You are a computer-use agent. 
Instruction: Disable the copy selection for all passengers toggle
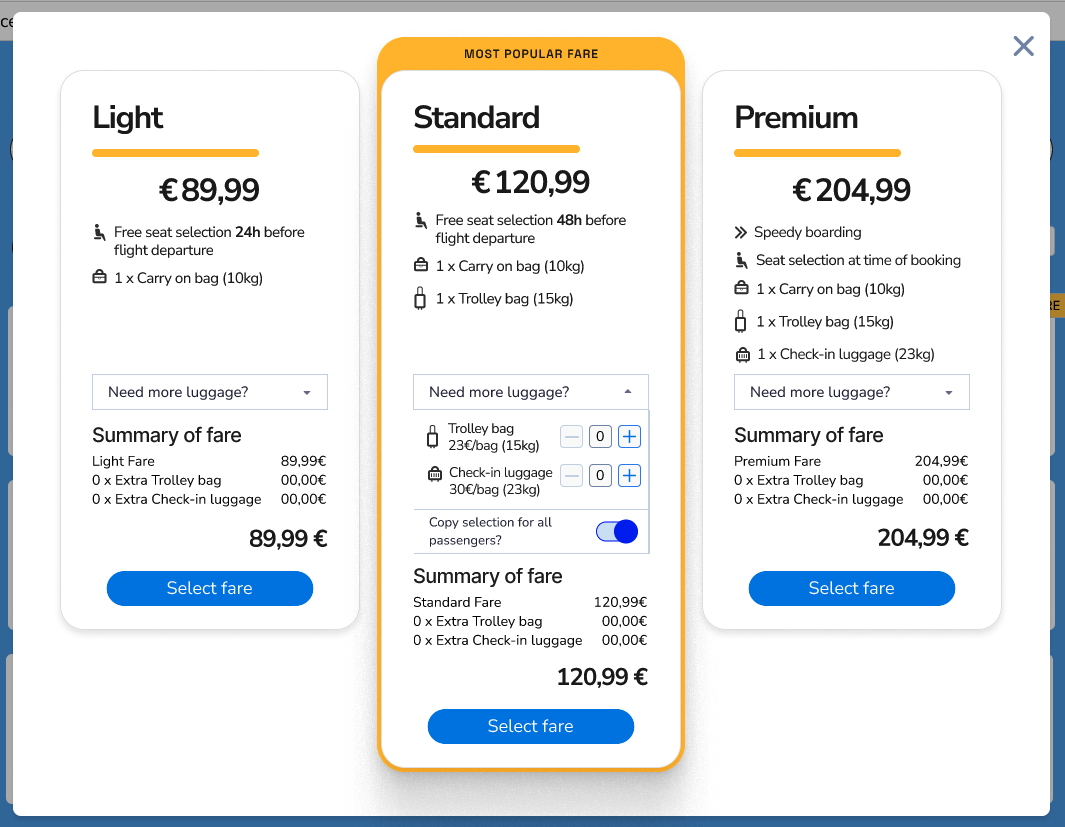point(616,531)
